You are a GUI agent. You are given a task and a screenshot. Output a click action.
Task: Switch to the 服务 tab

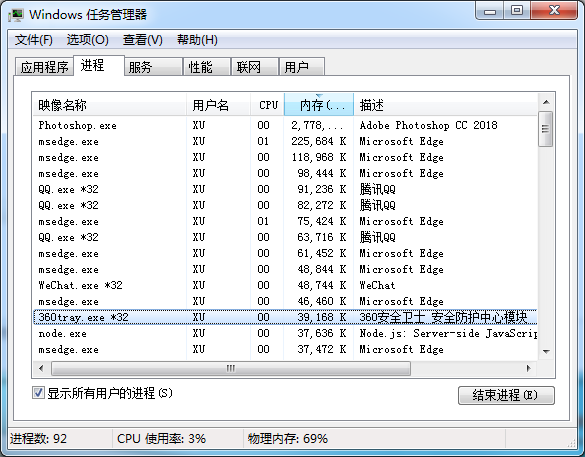[153, 67]
